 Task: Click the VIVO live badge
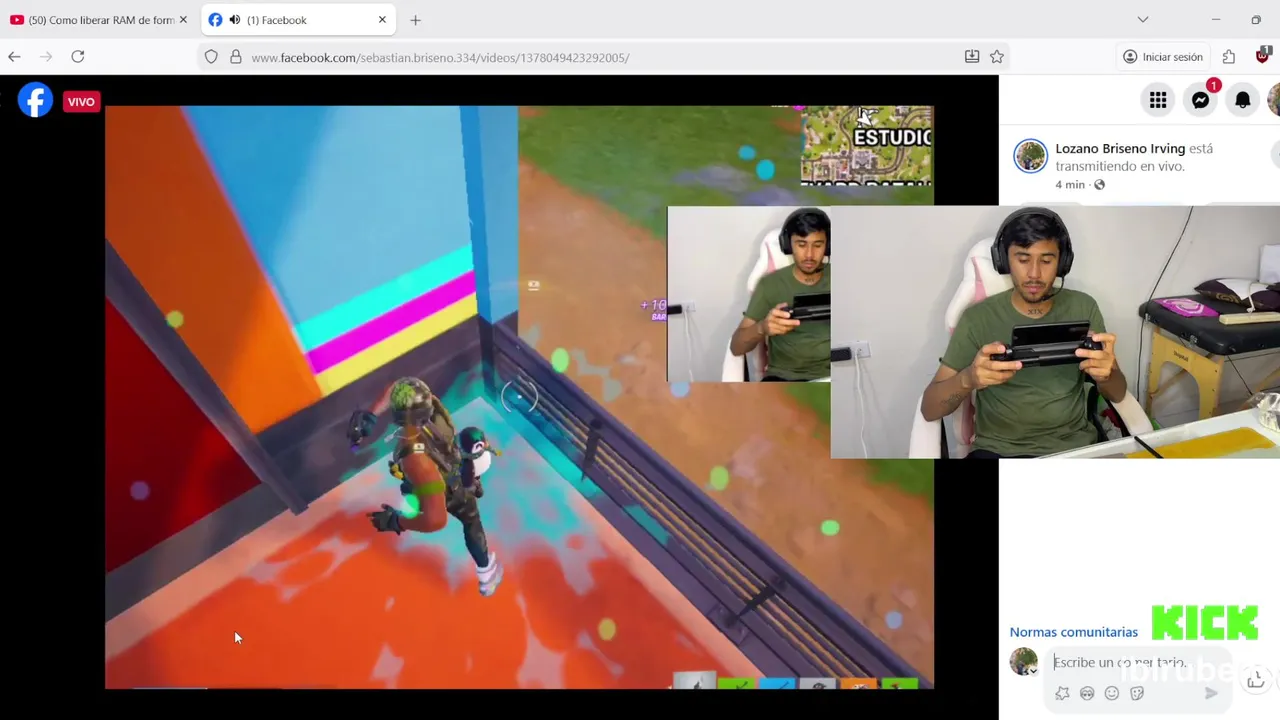click(x=81, y=101)
